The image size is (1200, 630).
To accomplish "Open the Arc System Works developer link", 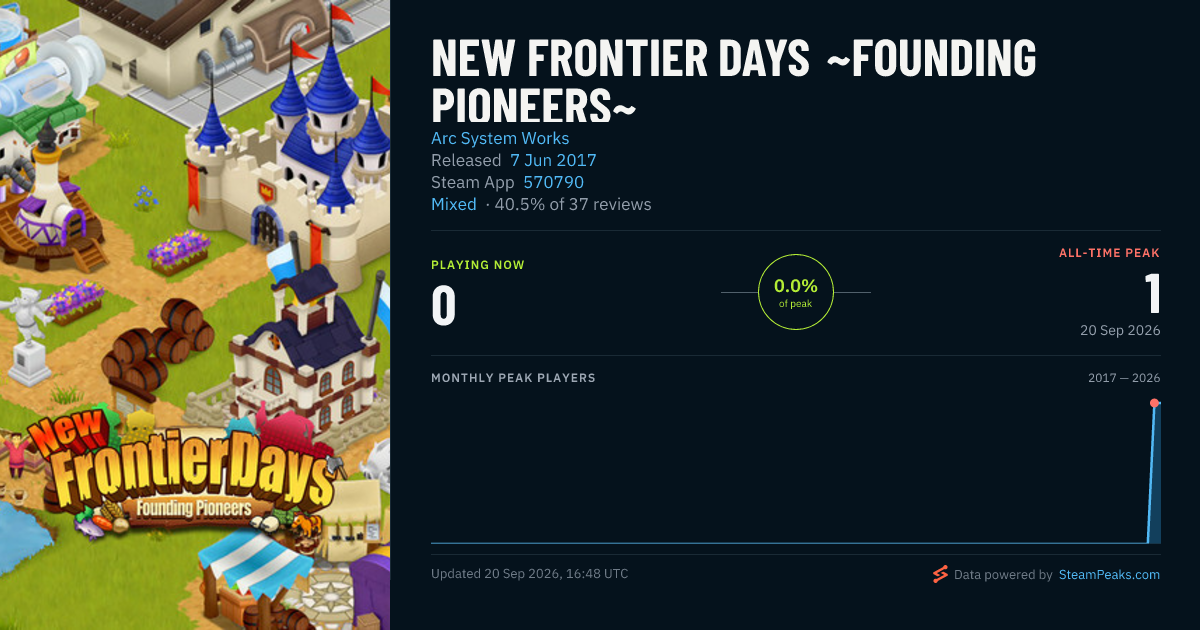I will [x=500, y=138].
